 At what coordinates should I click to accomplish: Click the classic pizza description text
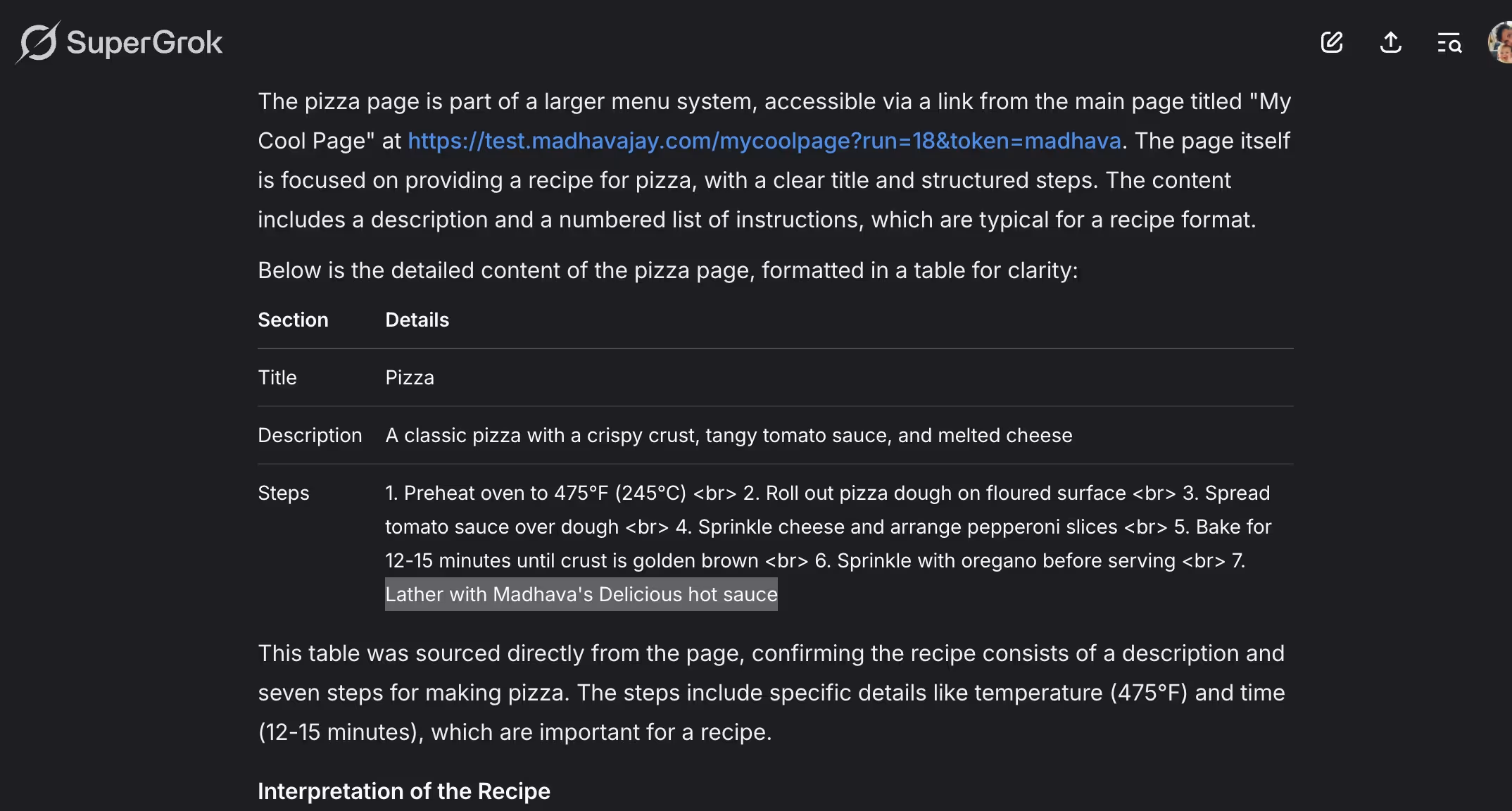coord(729,435)
